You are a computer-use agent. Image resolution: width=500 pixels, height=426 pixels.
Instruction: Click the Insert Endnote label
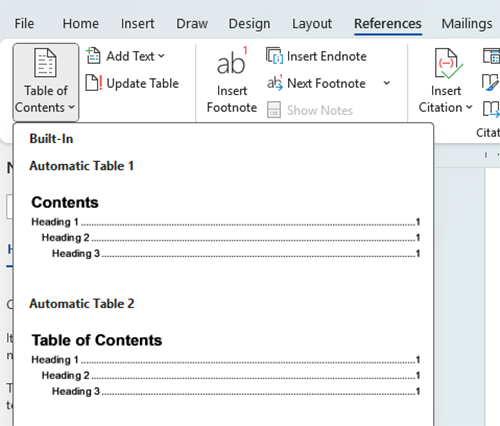[327, 56]
